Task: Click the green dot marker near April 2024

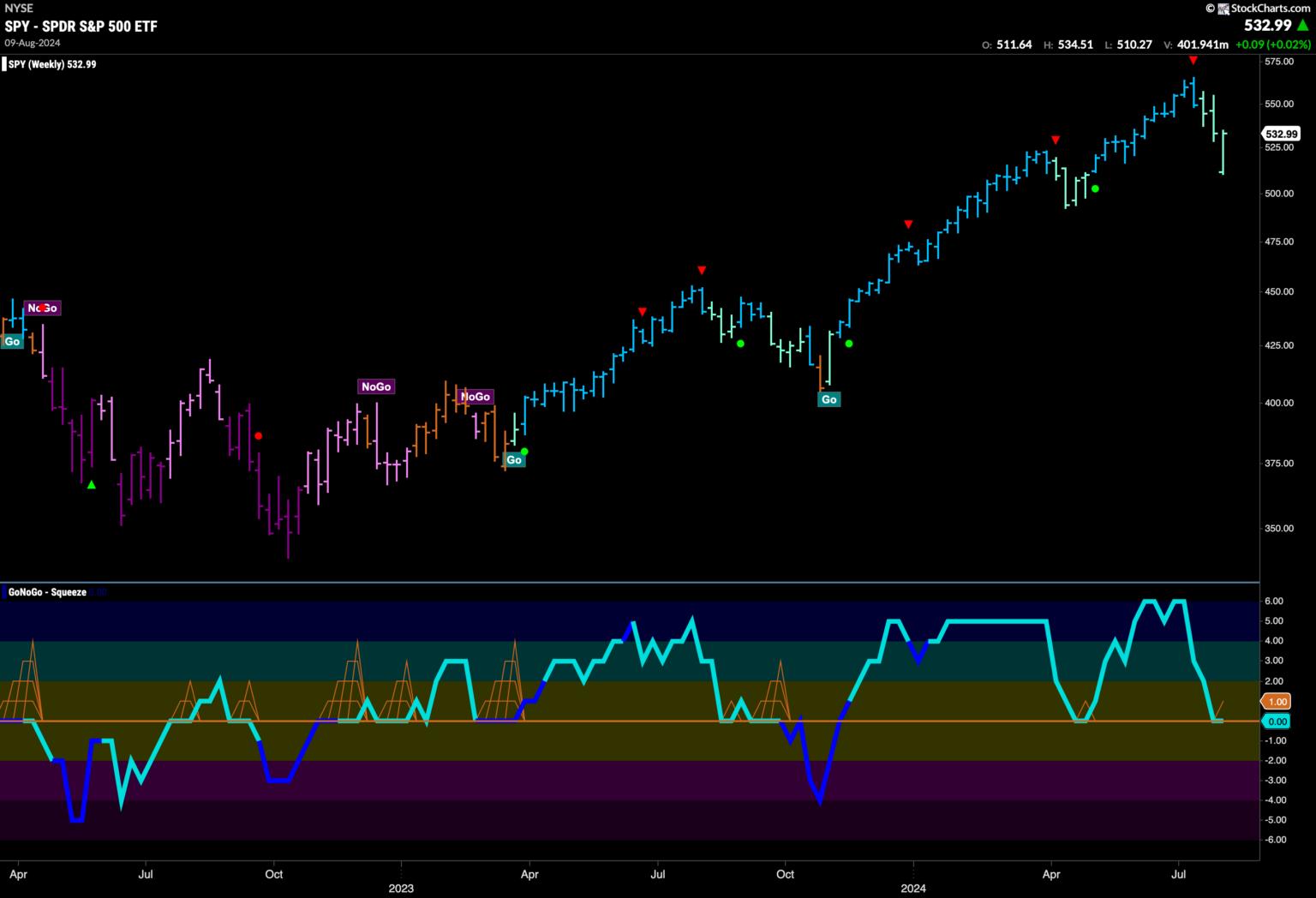Action: pos(1095,189)
